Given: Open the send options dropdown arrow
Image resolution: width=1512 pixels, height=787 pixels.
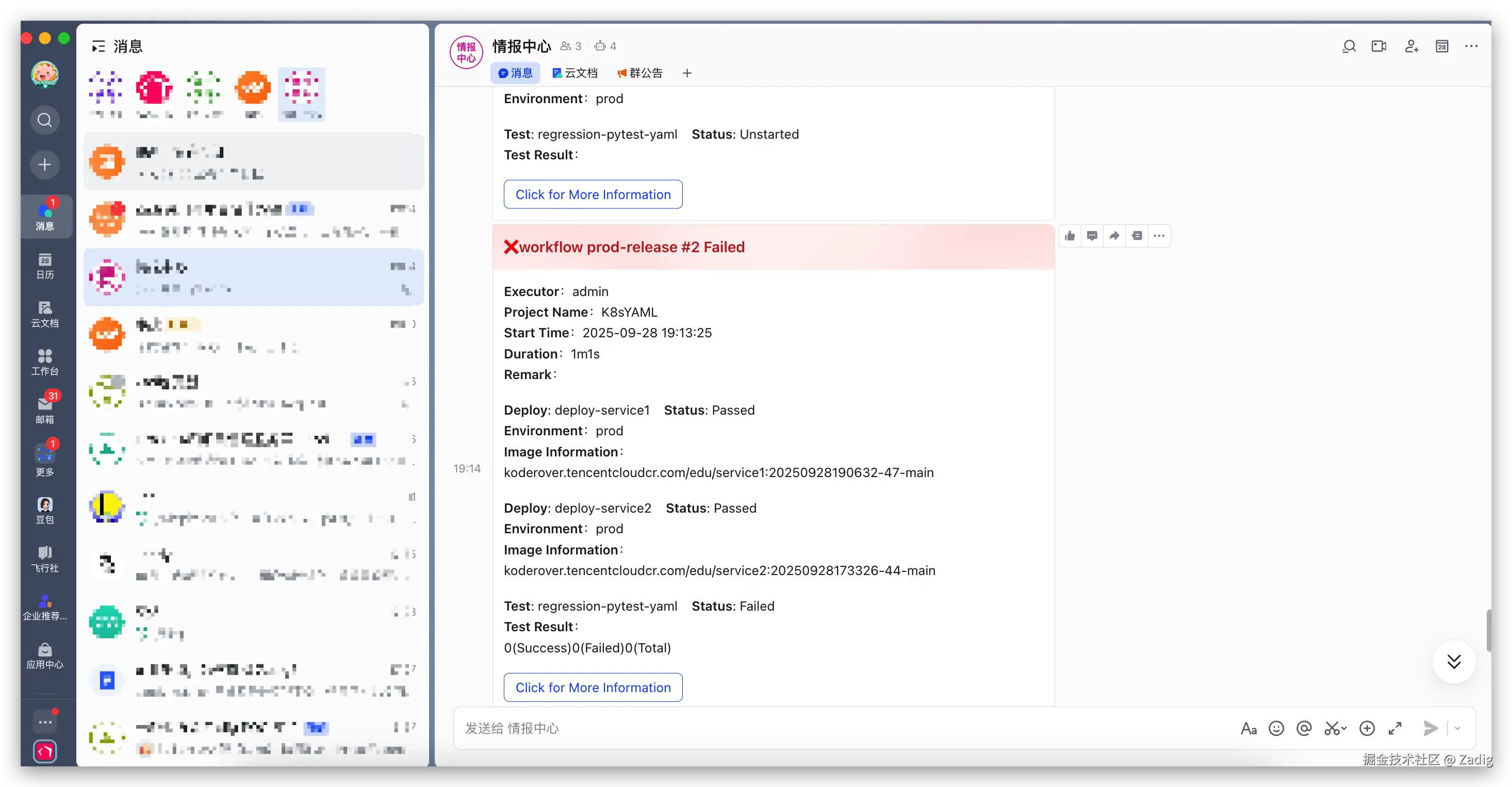Looking at the screenshot, I should pyautogui.click(x=1457, y=728).
